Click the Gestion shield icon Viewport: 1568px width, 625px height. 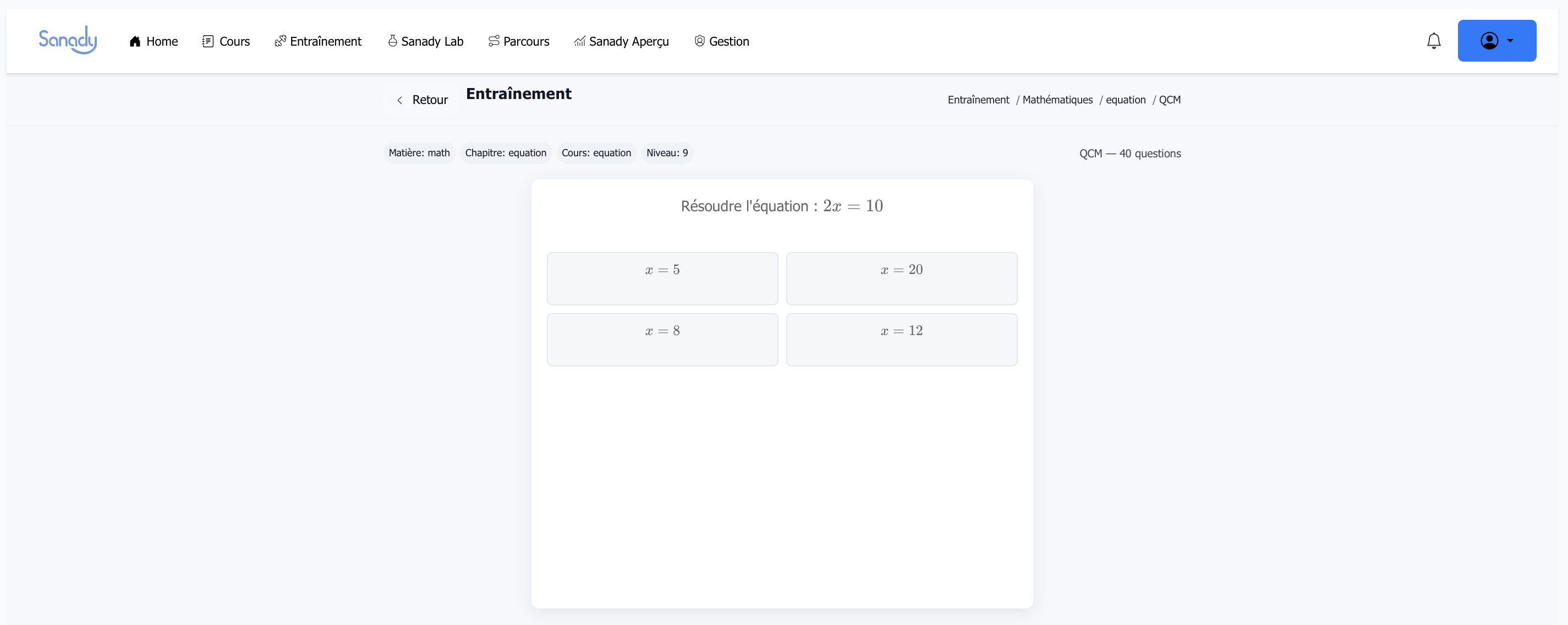[699, 41]
